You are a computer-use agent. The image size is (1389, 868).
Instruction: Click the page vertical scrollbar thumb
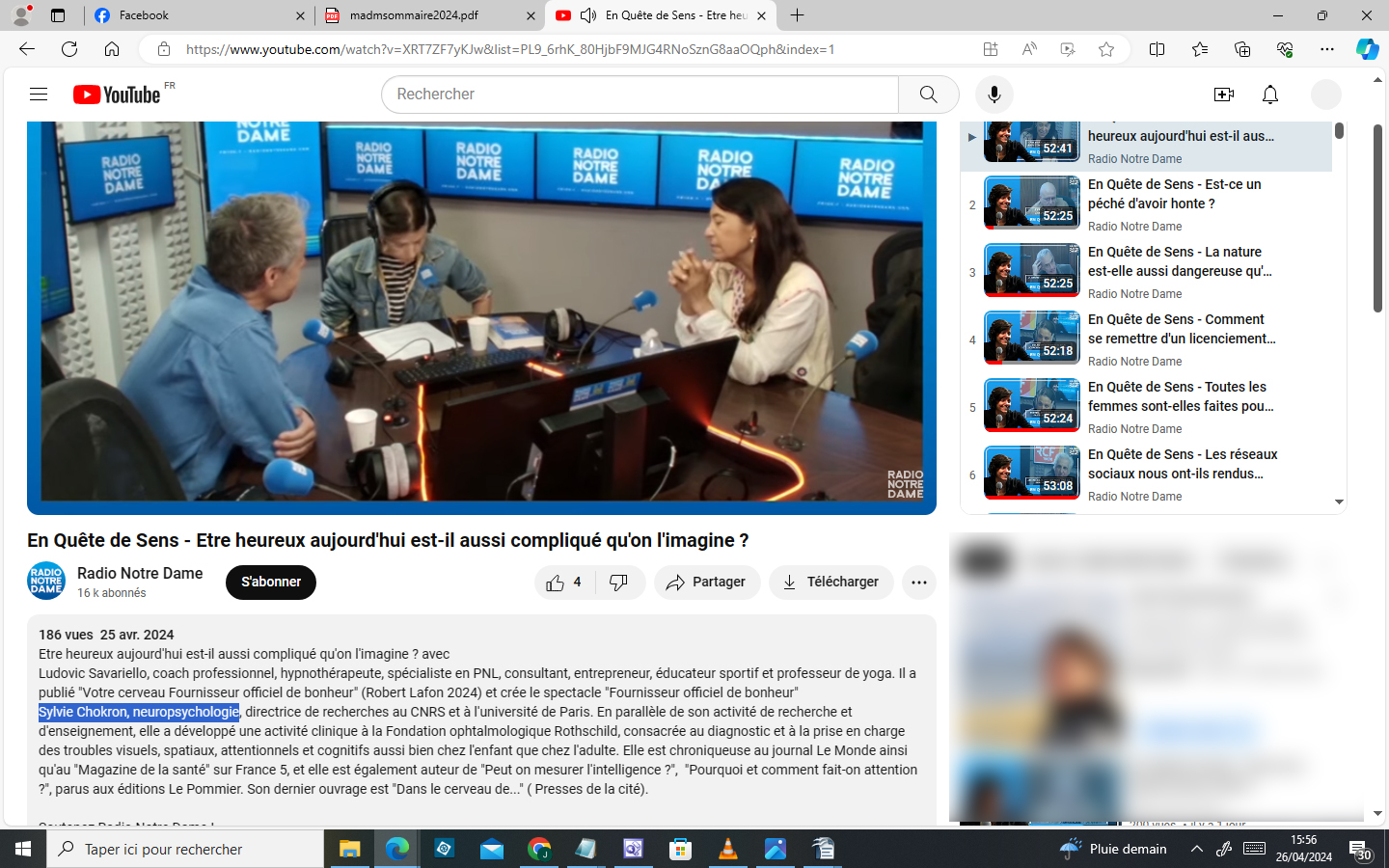click(1377, 218)
